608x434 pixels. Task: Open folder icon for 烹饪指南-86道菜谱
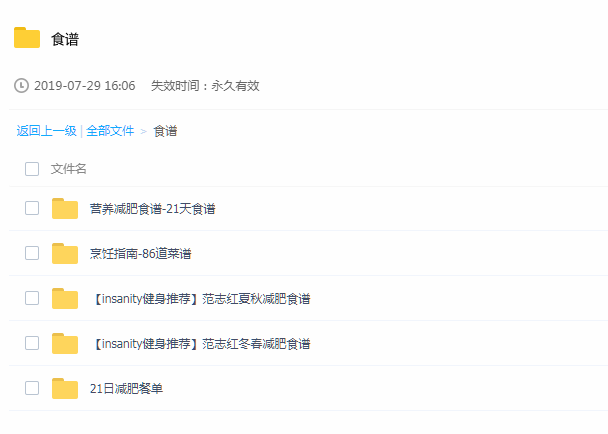coord(65,254)
